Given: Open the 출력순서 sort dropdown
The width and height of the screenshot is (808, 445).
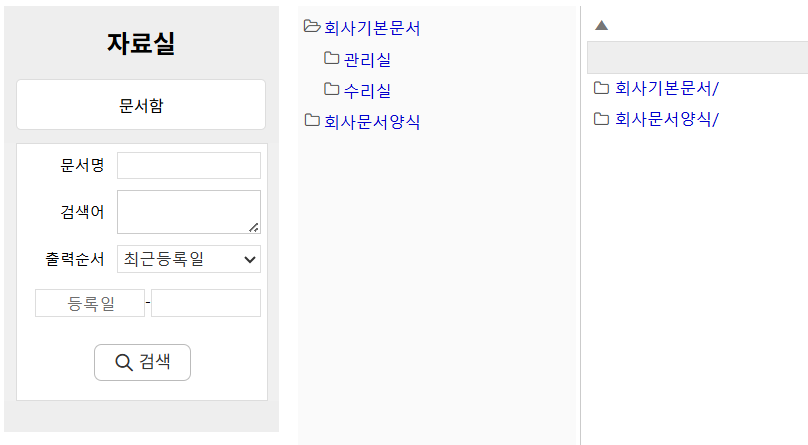Looking at the screenshot, I should pos(188,259).
